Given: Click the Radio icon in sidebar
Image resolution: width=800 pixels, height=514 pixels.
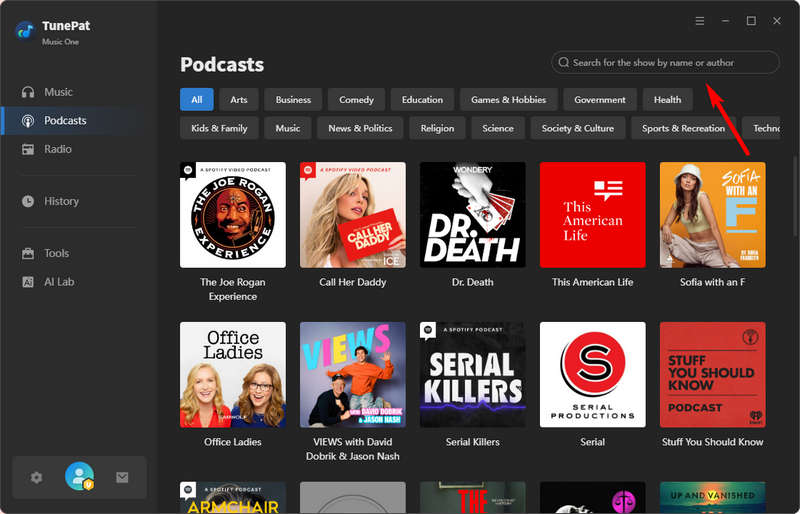Looking at the screenshot, I should (x=28, y=149).
